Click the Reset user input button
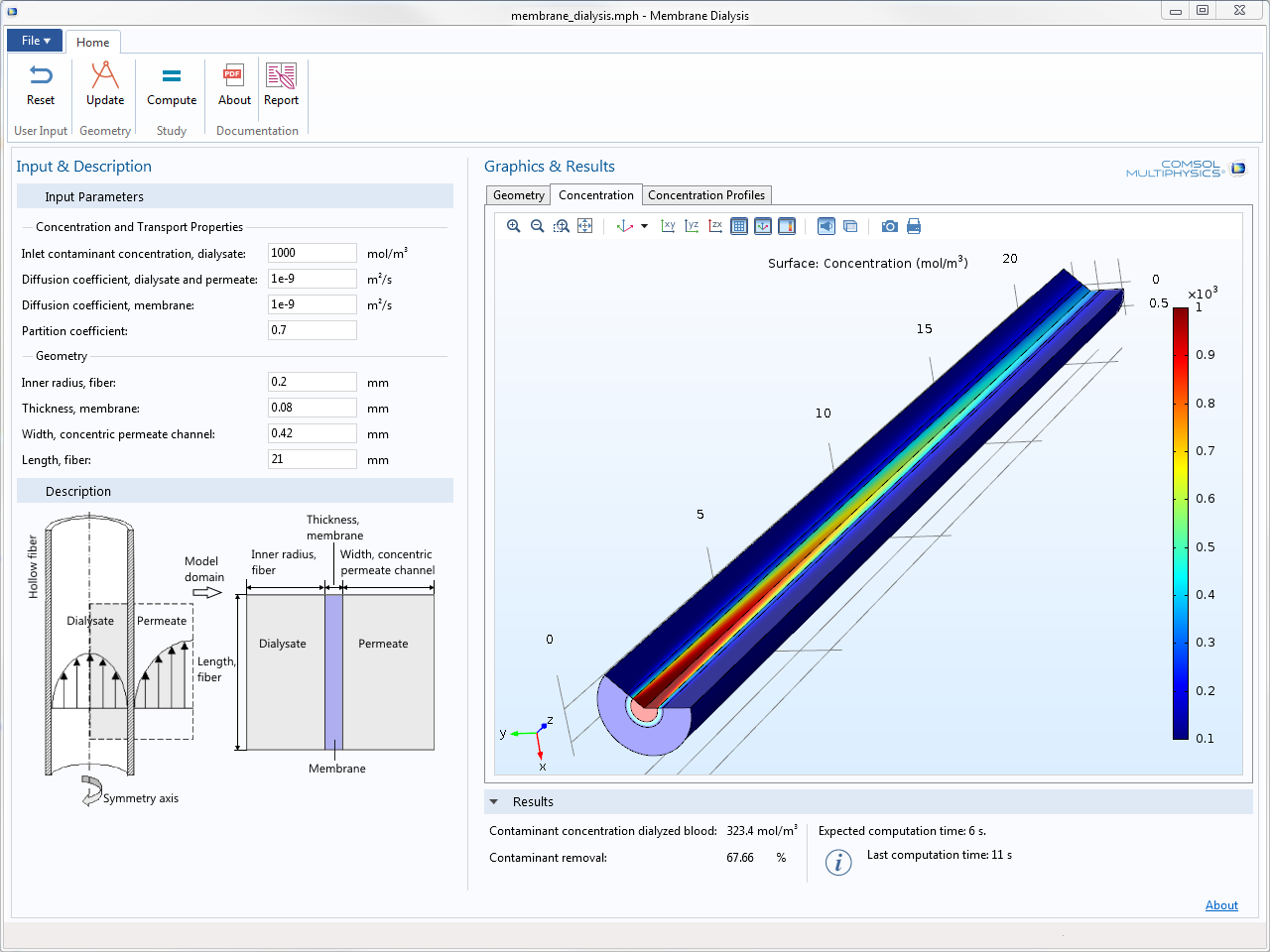 41,85
